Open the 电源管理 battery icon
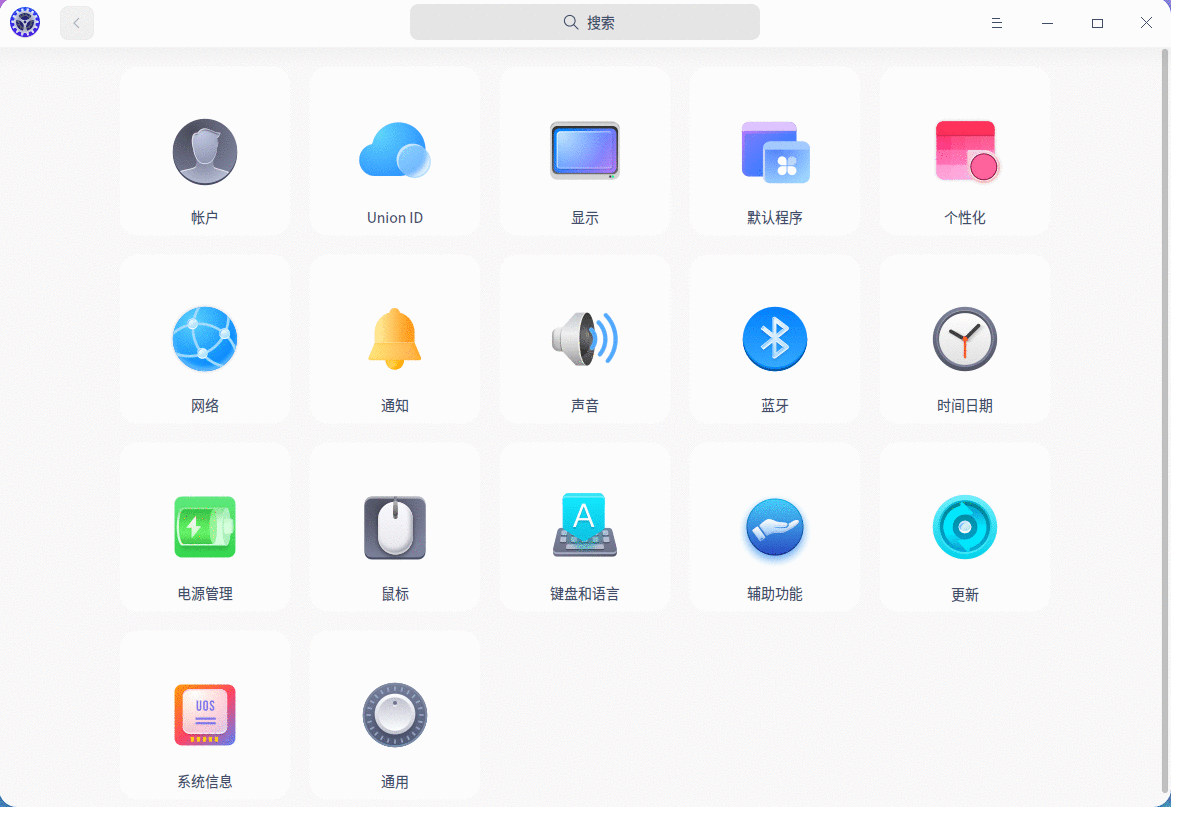 [205, 527]
